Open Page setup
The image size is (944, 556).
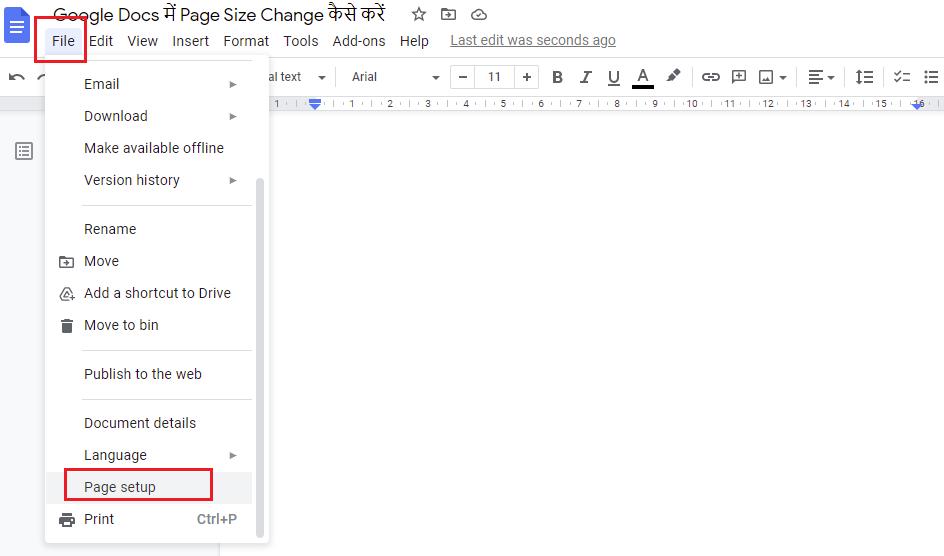[151, 487]
